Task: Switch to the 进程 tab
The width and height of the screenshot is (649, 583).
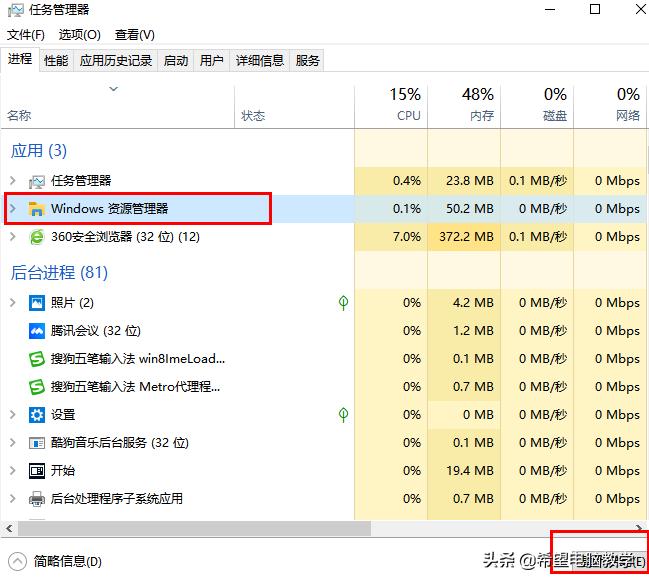Action: 20,59
